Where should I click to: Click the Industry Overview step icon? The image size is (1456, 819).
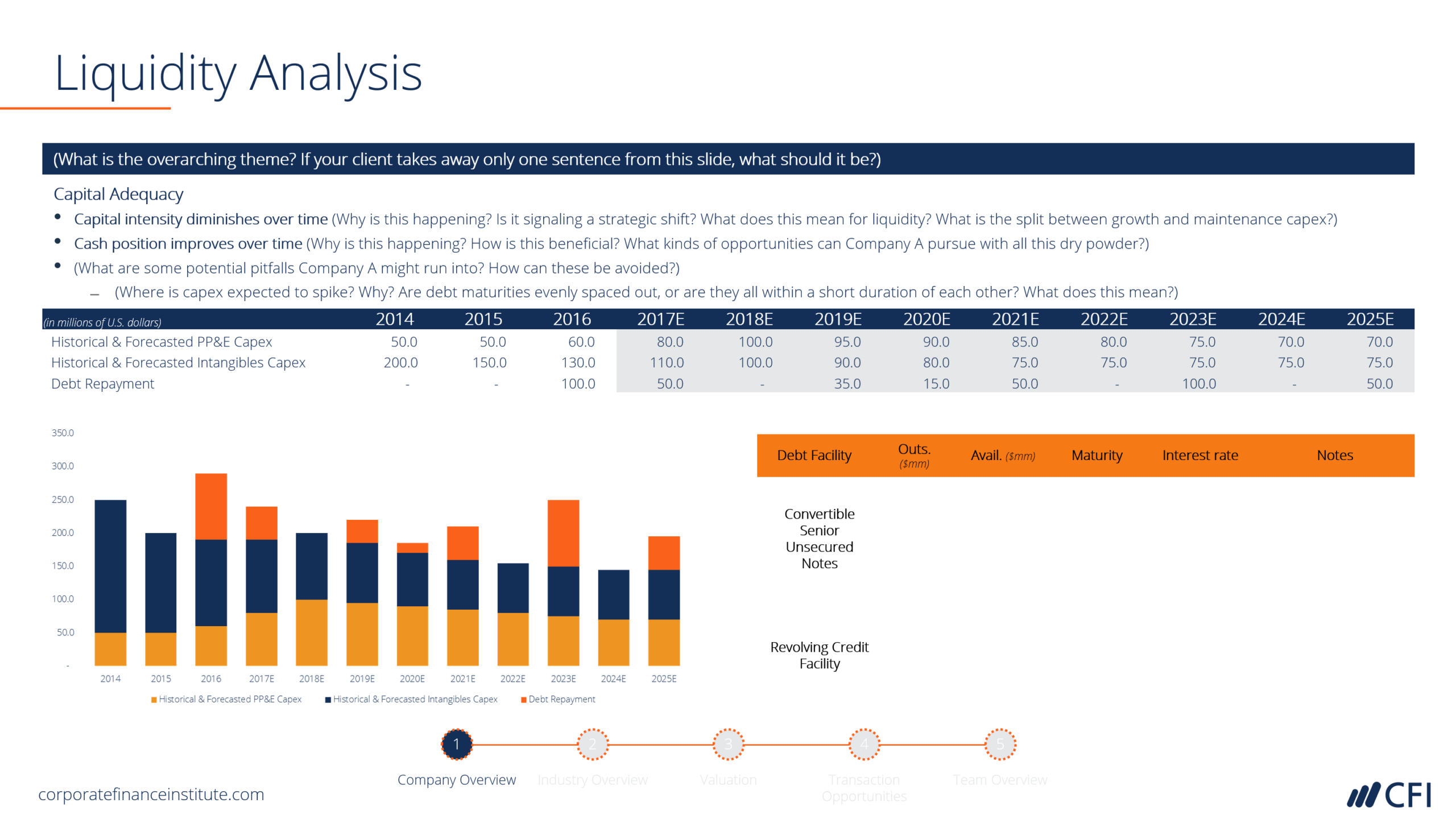pos(592,746)
